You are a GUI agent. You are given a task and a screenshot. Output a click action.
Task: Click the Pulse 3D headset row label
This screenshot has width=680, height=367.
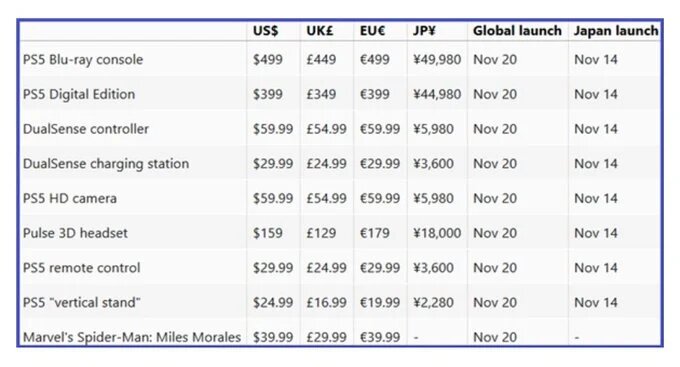75,233
